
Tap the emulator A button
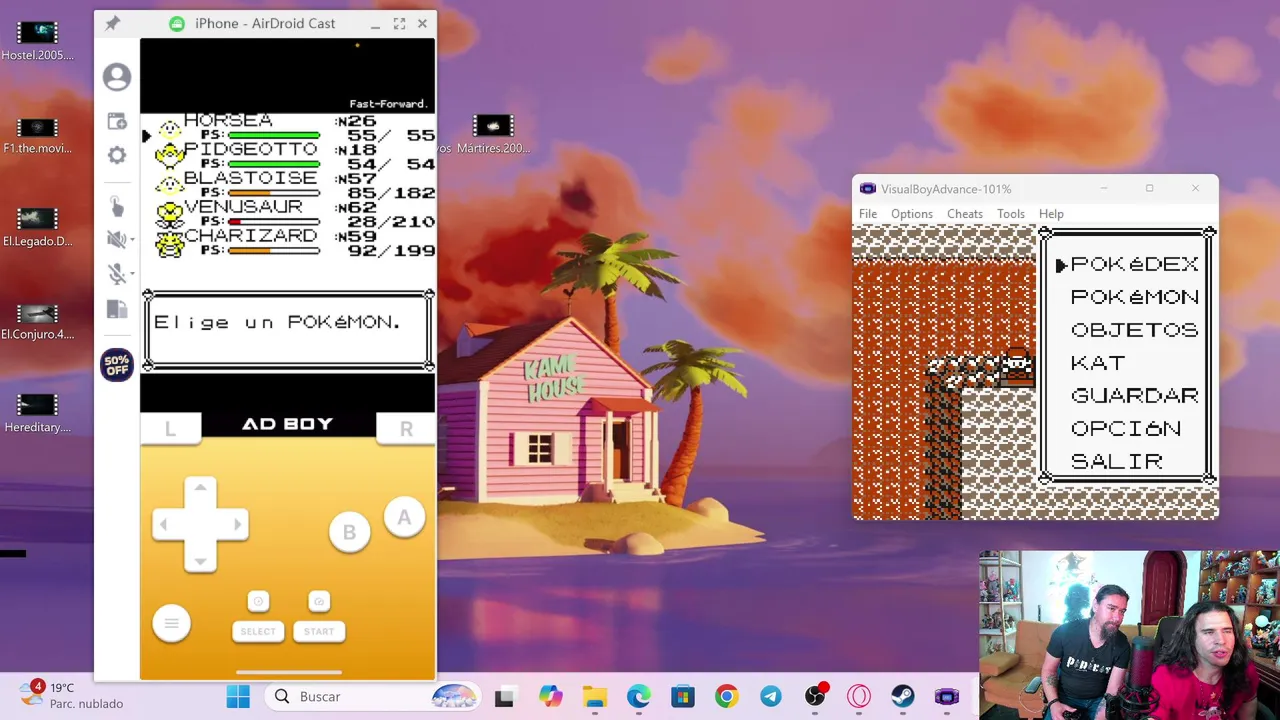click(x=404, y=517)
